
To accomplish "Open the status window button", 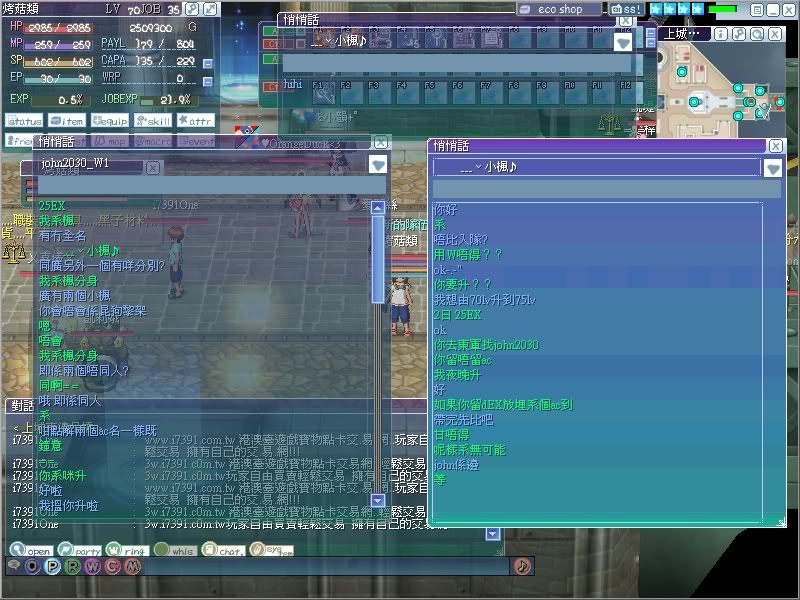I will click(x=24, y=121).
